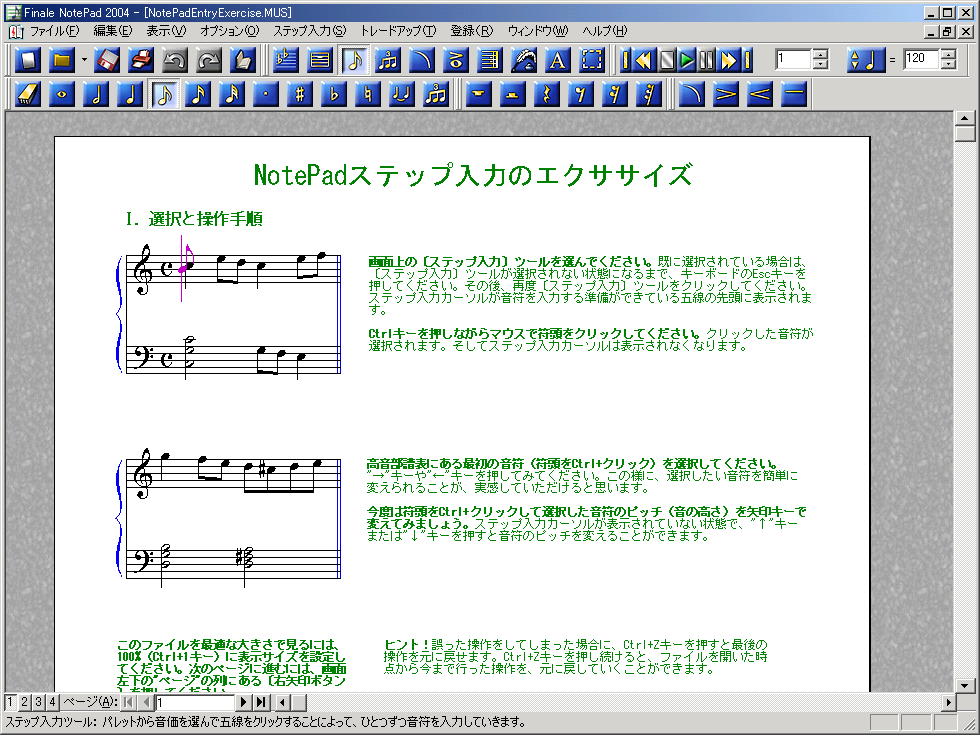Open the ステップ入力(S) menu
980x735 pixels.
[309, 31]
